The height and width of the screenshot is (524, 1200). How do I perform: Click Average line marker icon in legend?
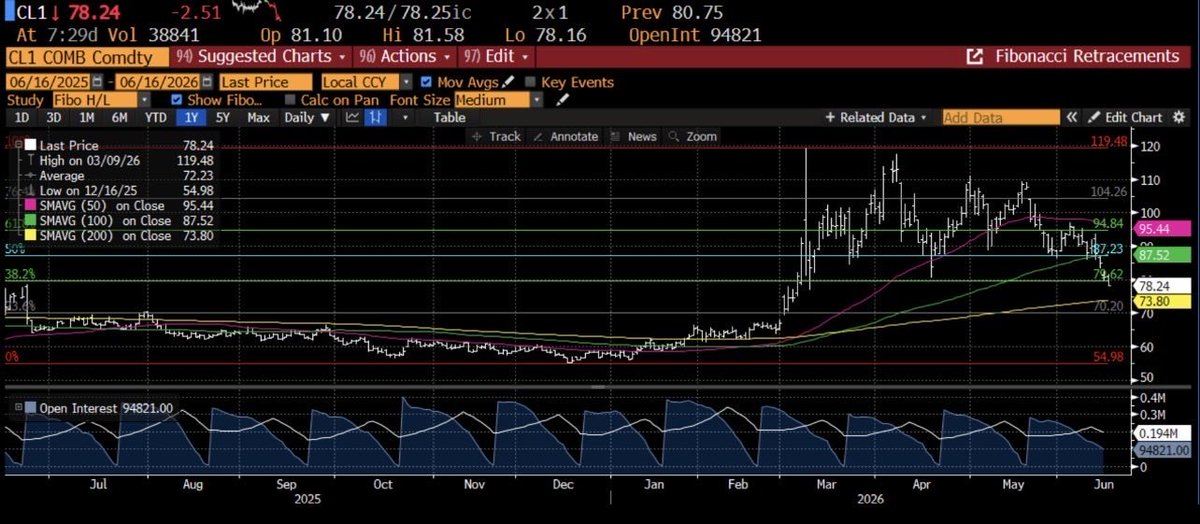click(x=32, y=175)
